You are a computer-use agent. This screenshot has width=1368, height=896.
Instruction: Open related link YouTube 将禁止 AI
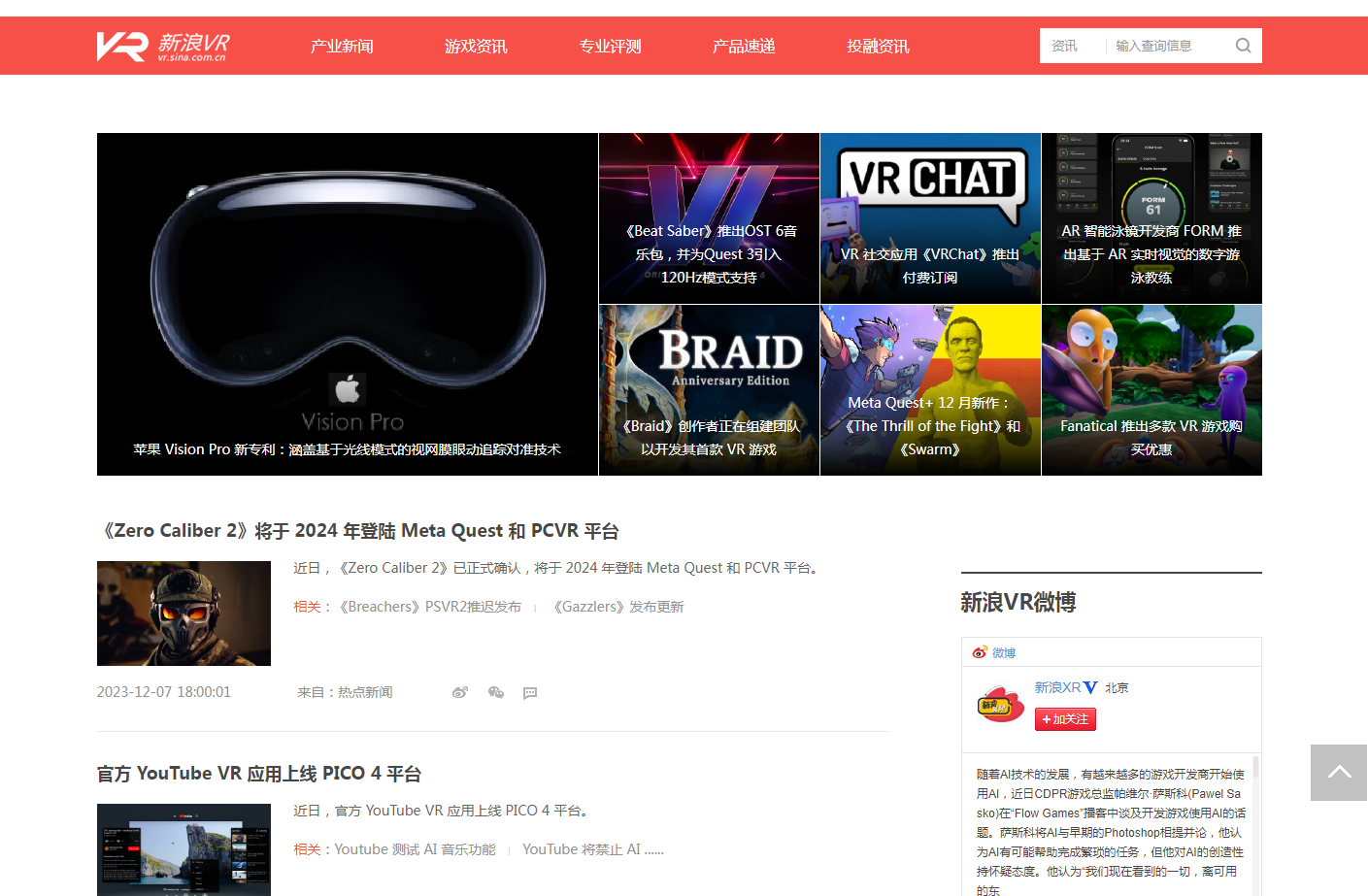592,849
